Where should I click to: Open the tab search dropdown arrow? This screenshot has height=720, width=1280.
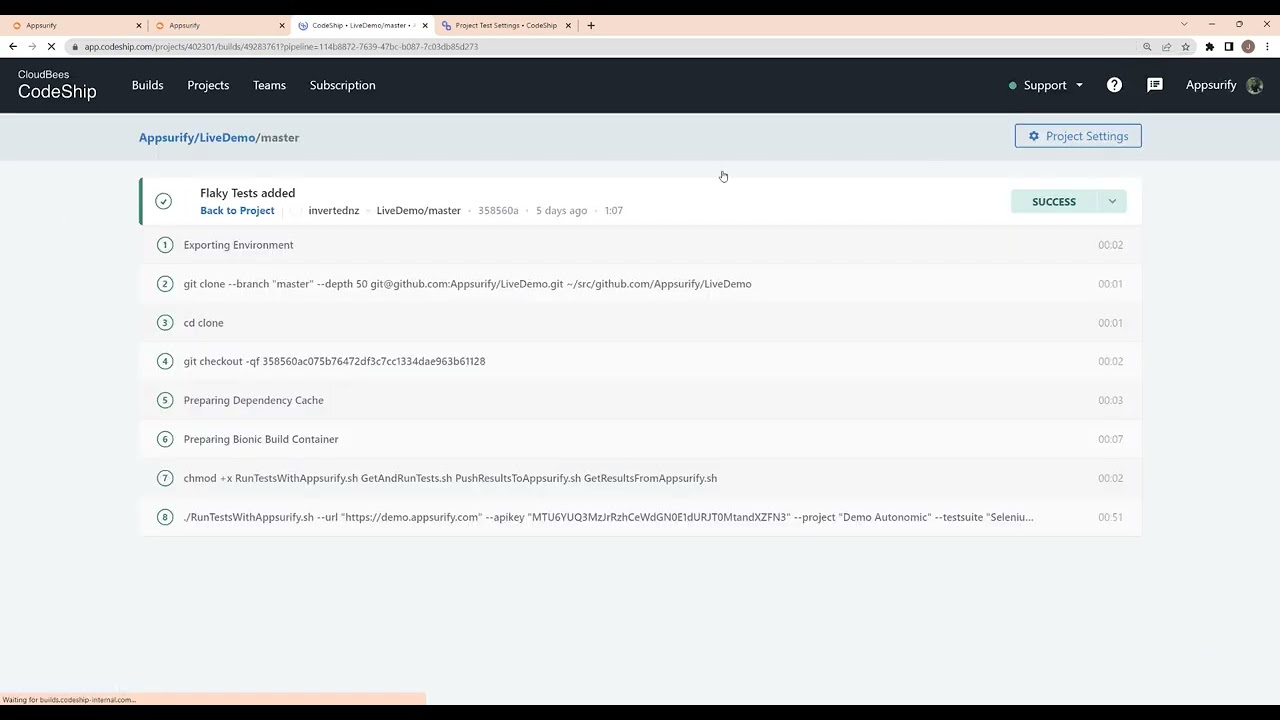click(x=1184, y=25)
